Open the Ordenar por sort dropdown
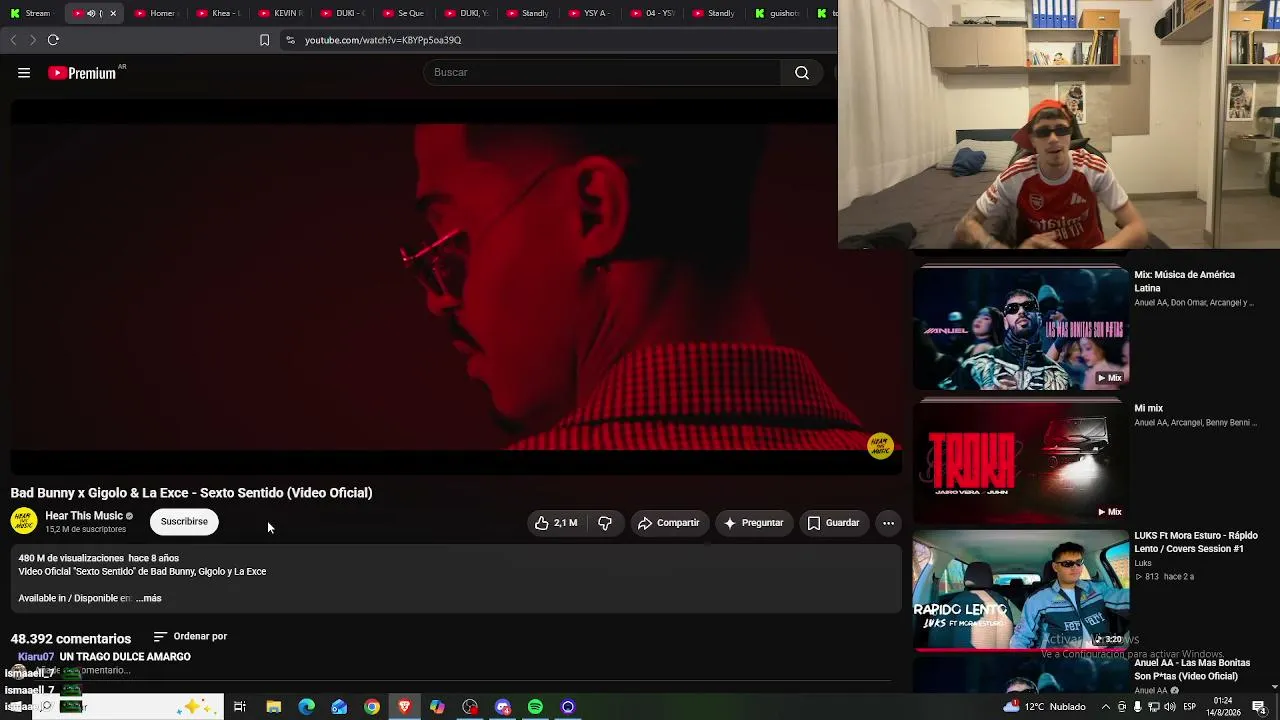Screen dimensions: 1280x720 point(190,636)
